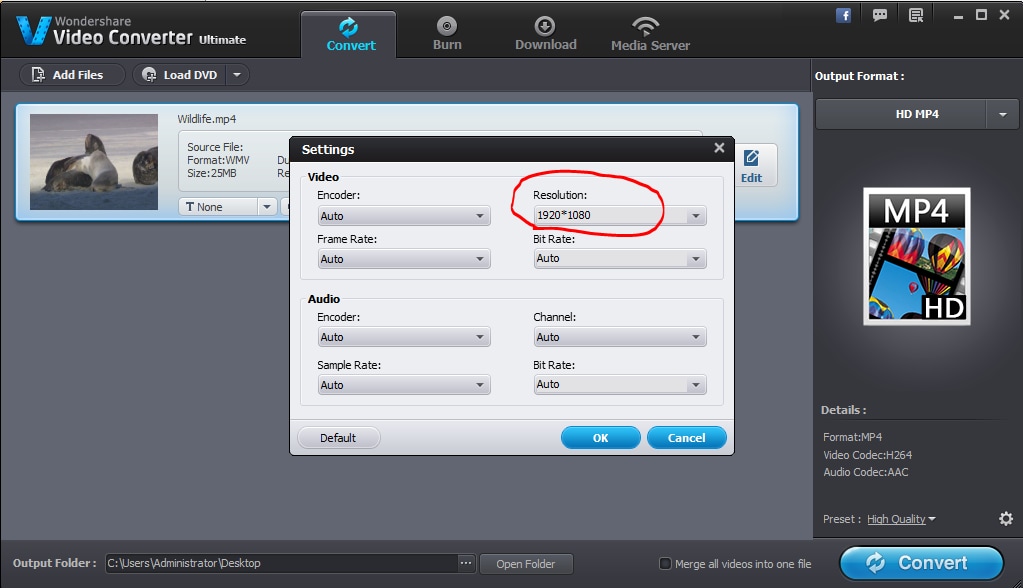Click the Wildlife.mp4 file name
Image resolution: width=1023 pixels, height=588 pixels.
207,119
